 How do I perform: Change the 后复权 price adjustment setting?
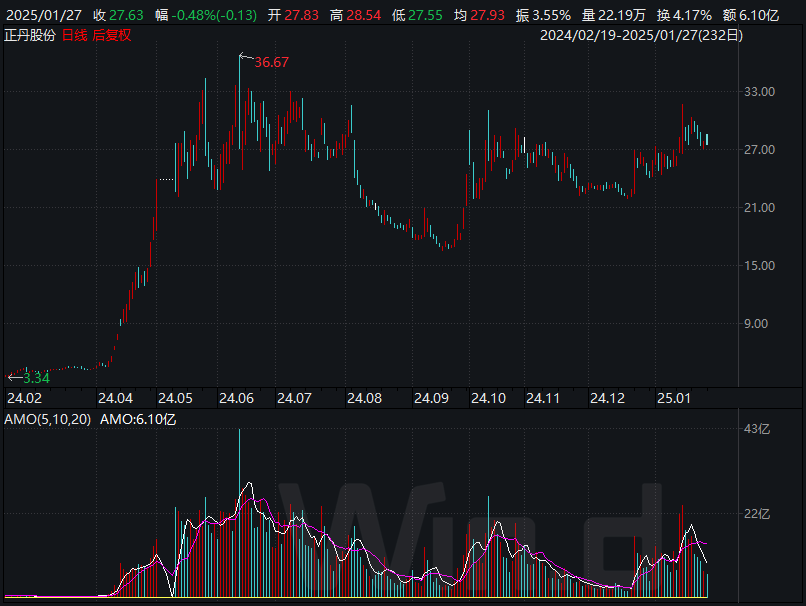(x=112, y=35)
